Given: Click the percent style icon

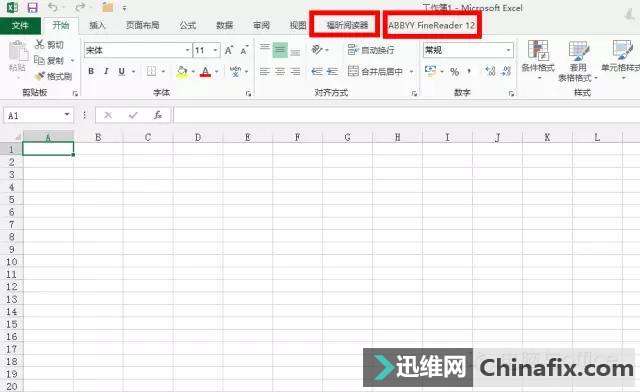Looking at the screenshot, I should tap(454, 72).
